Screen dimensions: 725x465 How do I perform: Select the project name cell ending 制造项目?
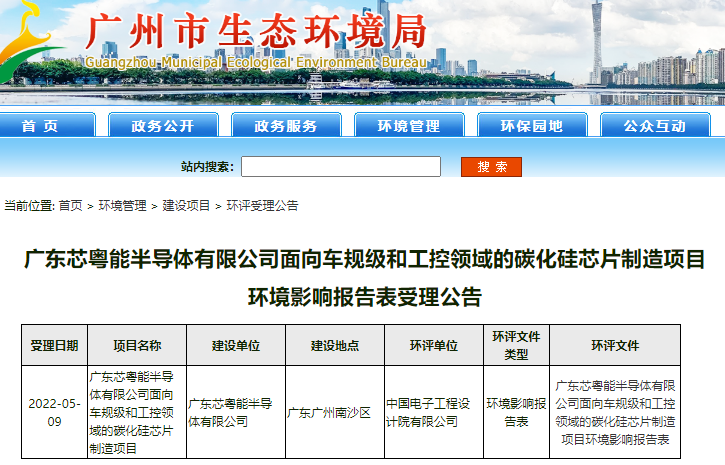pos(137,412)
